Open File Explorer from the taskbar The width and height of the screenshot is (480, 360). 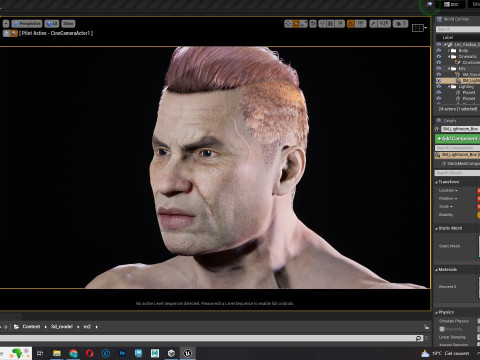coord(57,353)
